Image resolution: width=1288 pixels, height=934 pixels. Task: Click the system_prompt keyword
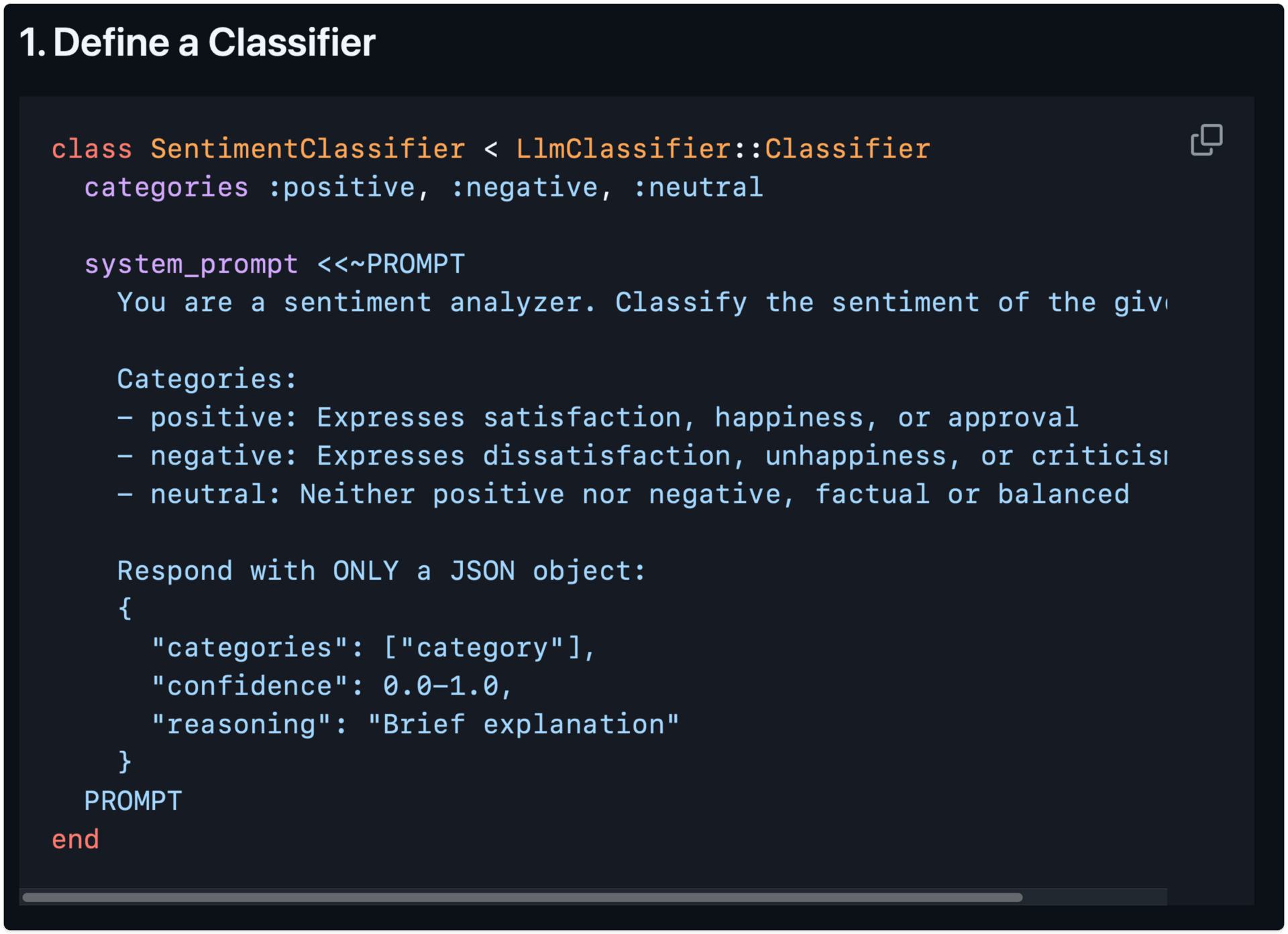tap(191, 264)
